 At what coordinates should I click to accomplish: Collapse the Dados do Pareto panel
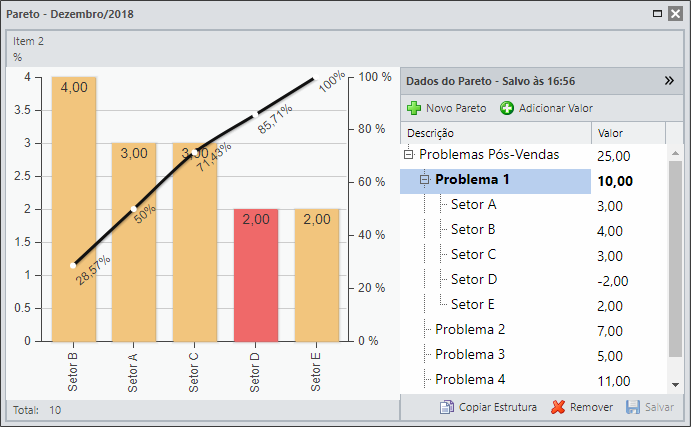[x=669, y=81]
